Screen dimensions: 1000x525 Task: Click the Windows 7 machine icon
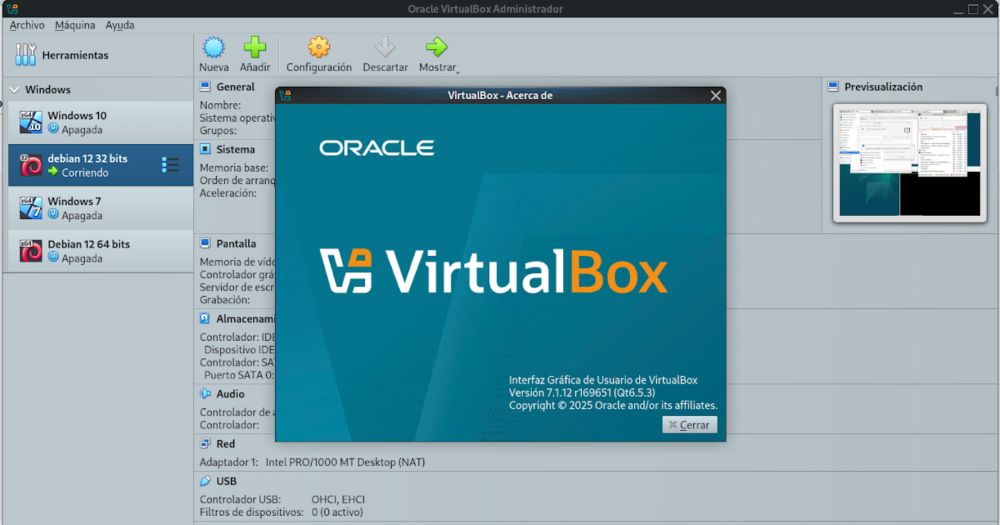coord(31,208)
